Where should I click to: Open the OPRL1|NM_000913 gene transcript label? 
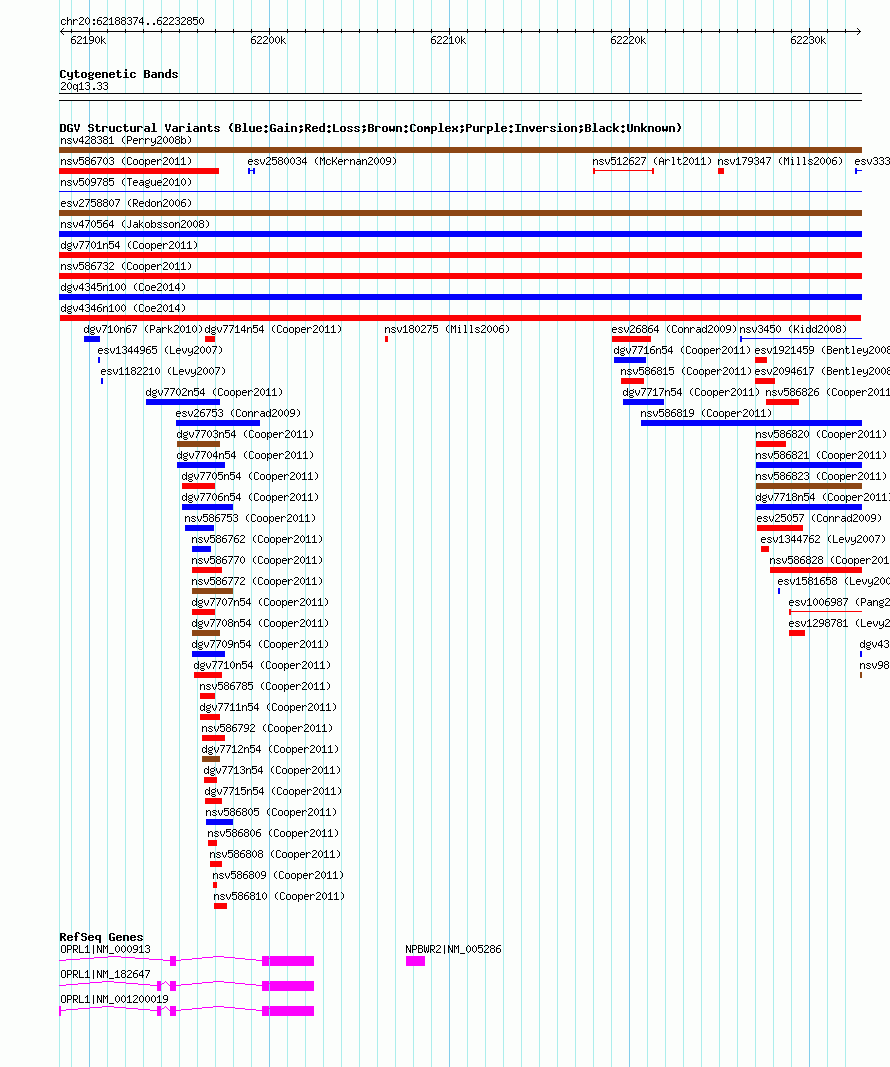tap(105, 950)
